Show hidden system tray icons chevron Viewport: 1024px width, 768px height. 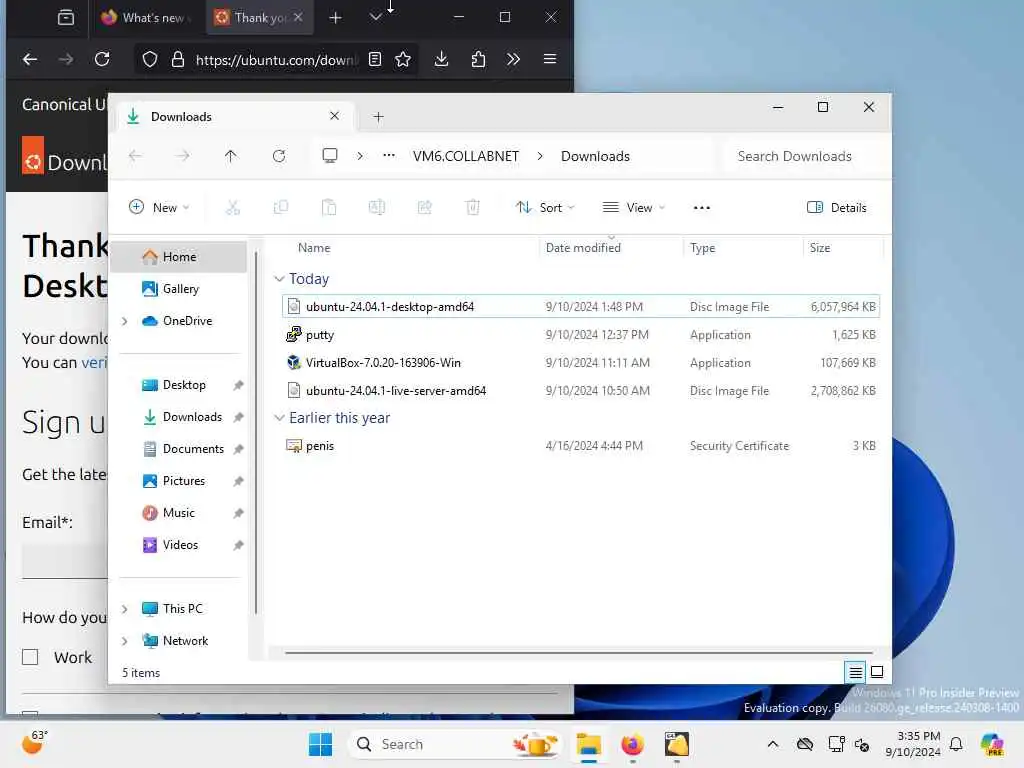(773, 744)
